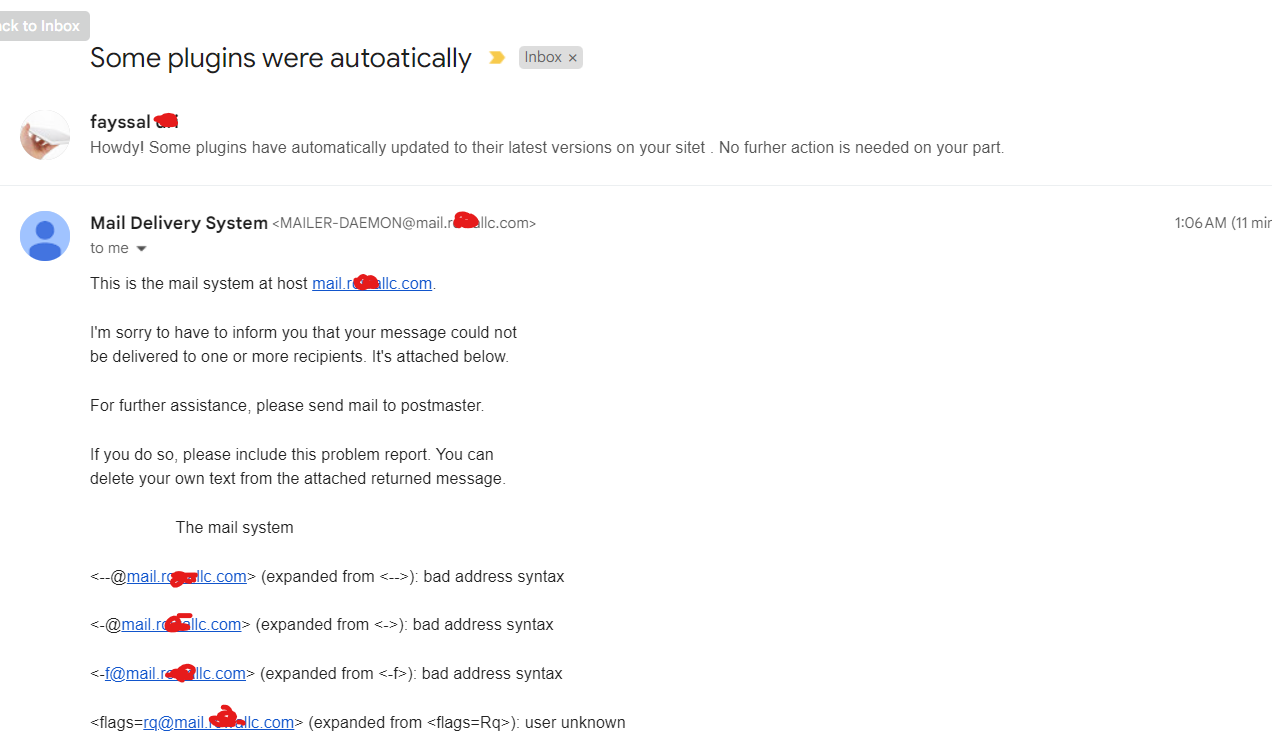This screenshot has height=747, width=1272.
Task: Select the 'Some plugins were autoatically' subject heading
Action: coord(280,58)
